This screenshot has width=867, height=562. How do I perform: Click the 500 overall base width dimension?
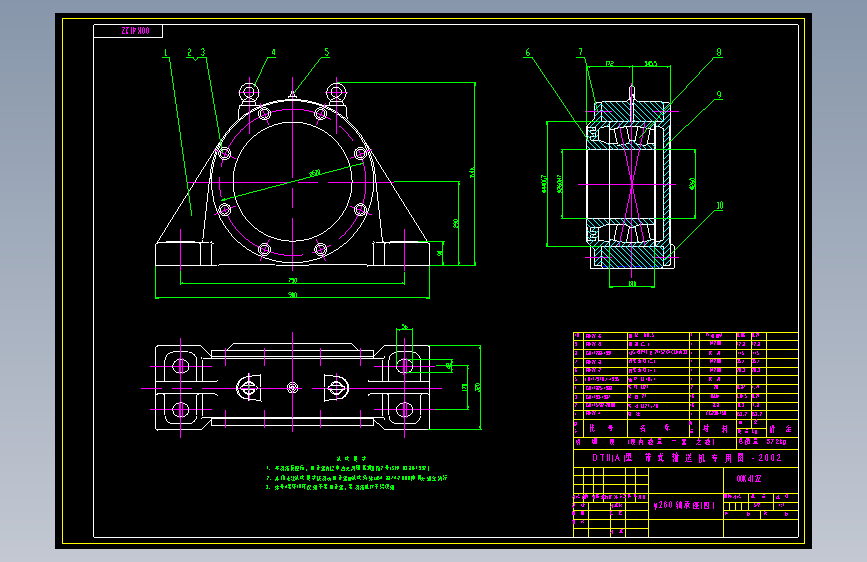click(x=293, y=295)
